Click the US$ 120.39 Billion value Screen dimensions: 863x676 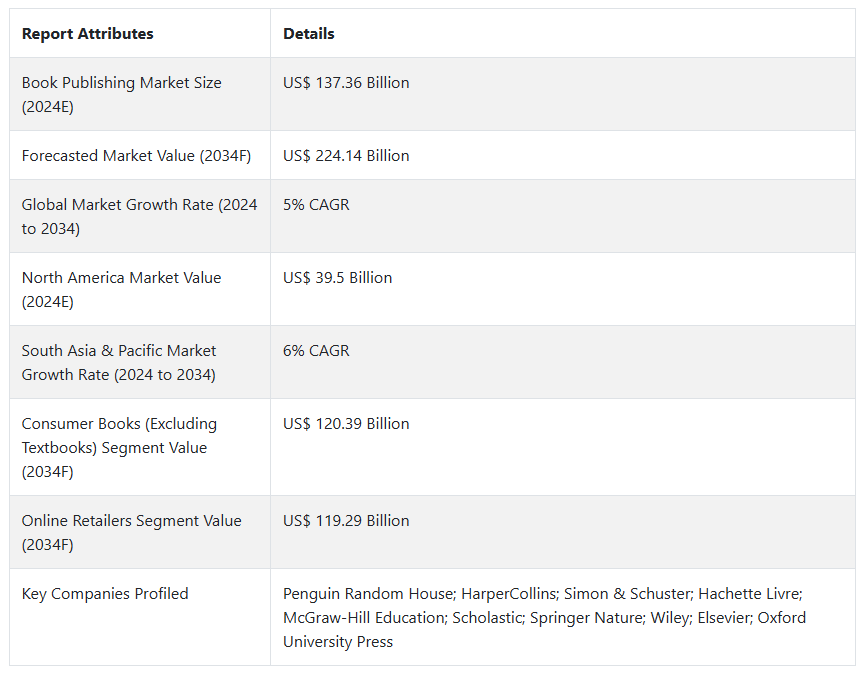(346, 424)
